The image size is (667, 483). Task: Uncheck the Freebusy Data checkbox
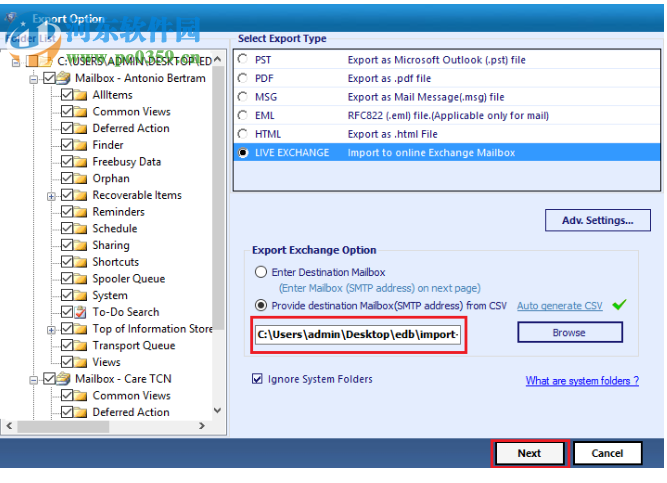click(67, 161)
